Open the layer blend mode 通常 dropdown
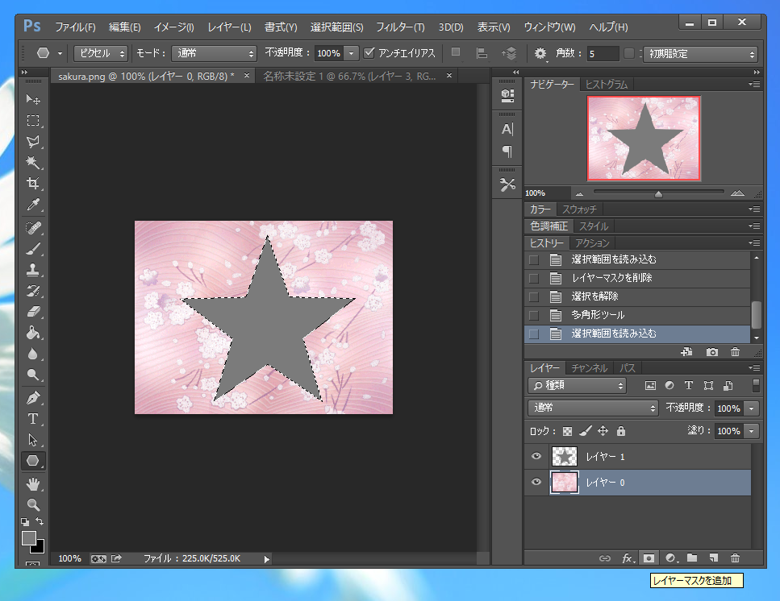 (593, 408)
